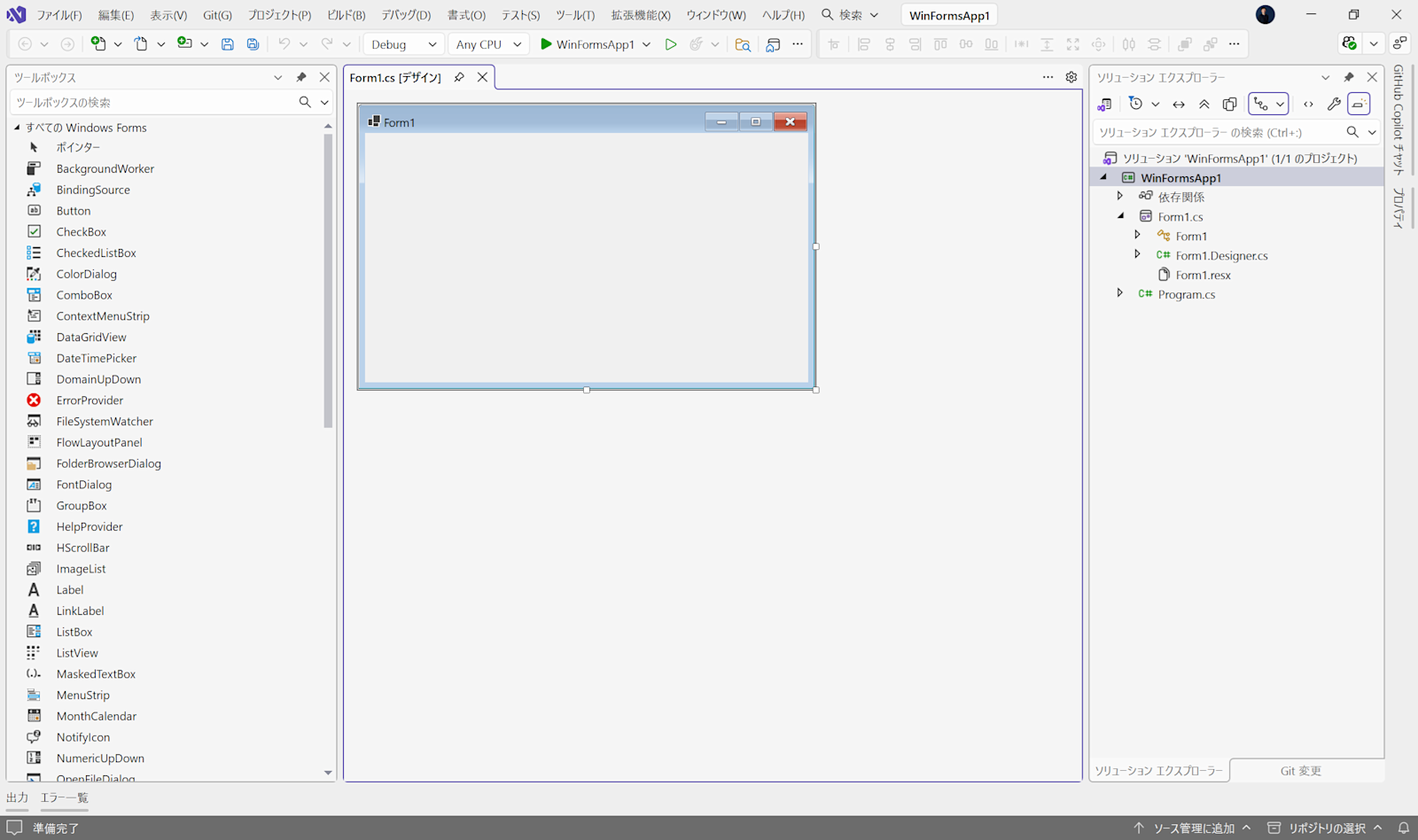Close the Form1.cs design tab
The width and height of the screenshot is (1418, 840).
[482, 77]
